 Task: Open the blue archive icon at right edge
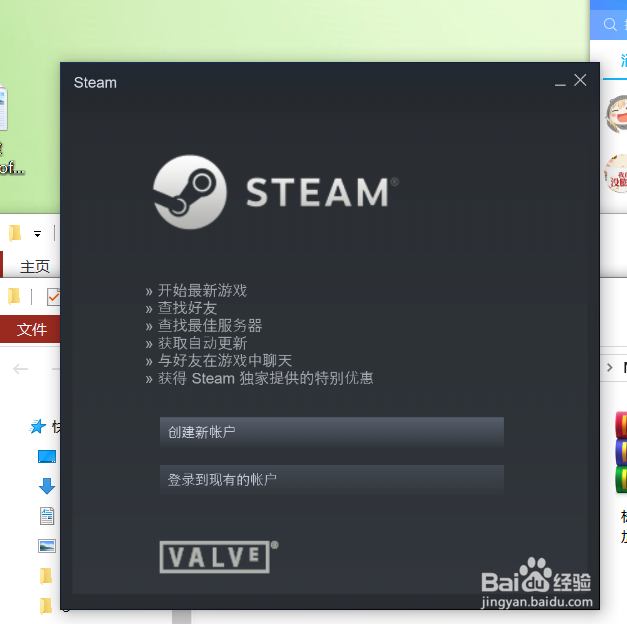point(621,451)
